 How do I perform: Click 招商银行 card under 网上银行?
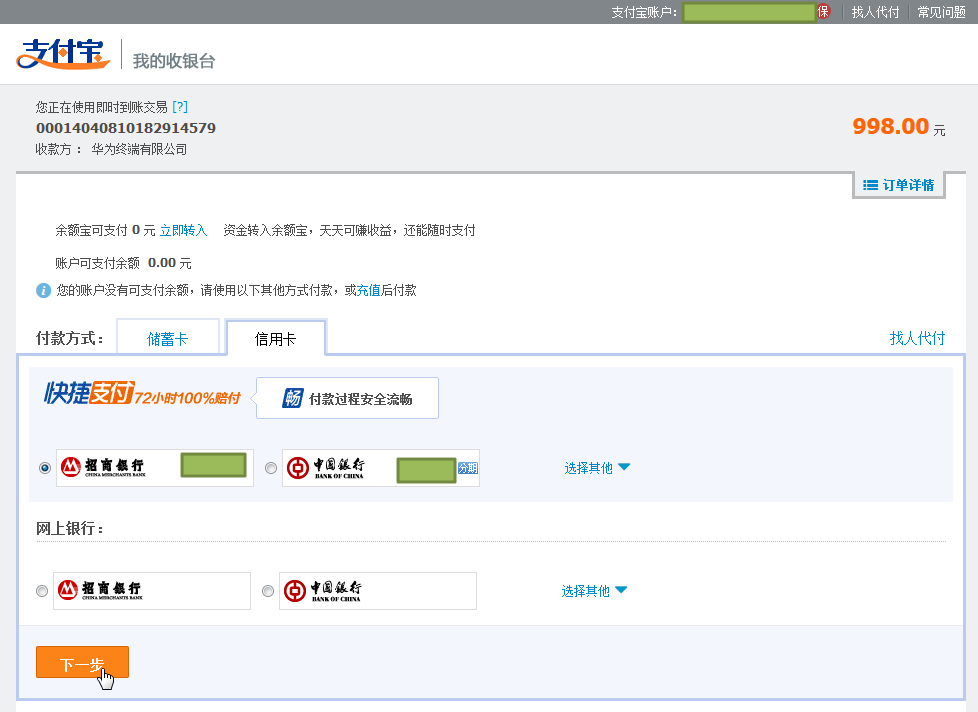(x=152, y=590)
